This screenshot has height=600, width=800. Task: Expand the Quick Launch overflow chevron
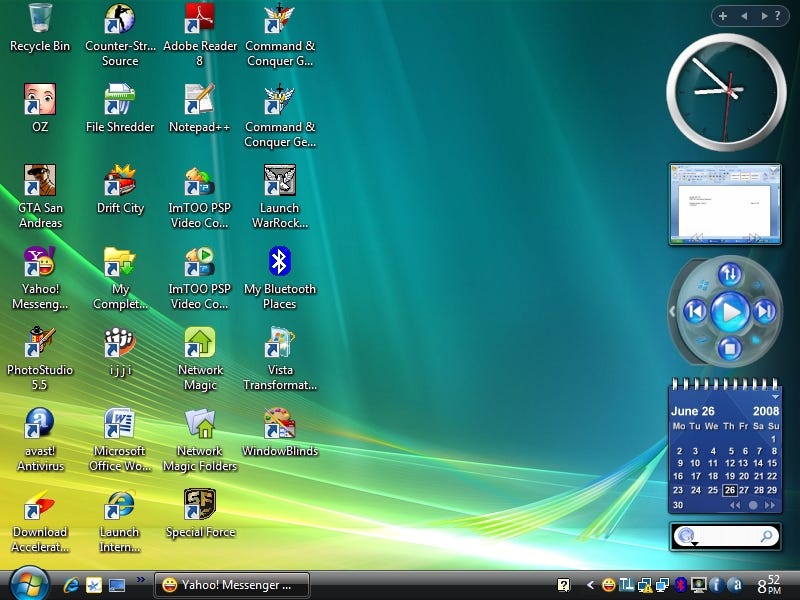(x=141, y=579)
